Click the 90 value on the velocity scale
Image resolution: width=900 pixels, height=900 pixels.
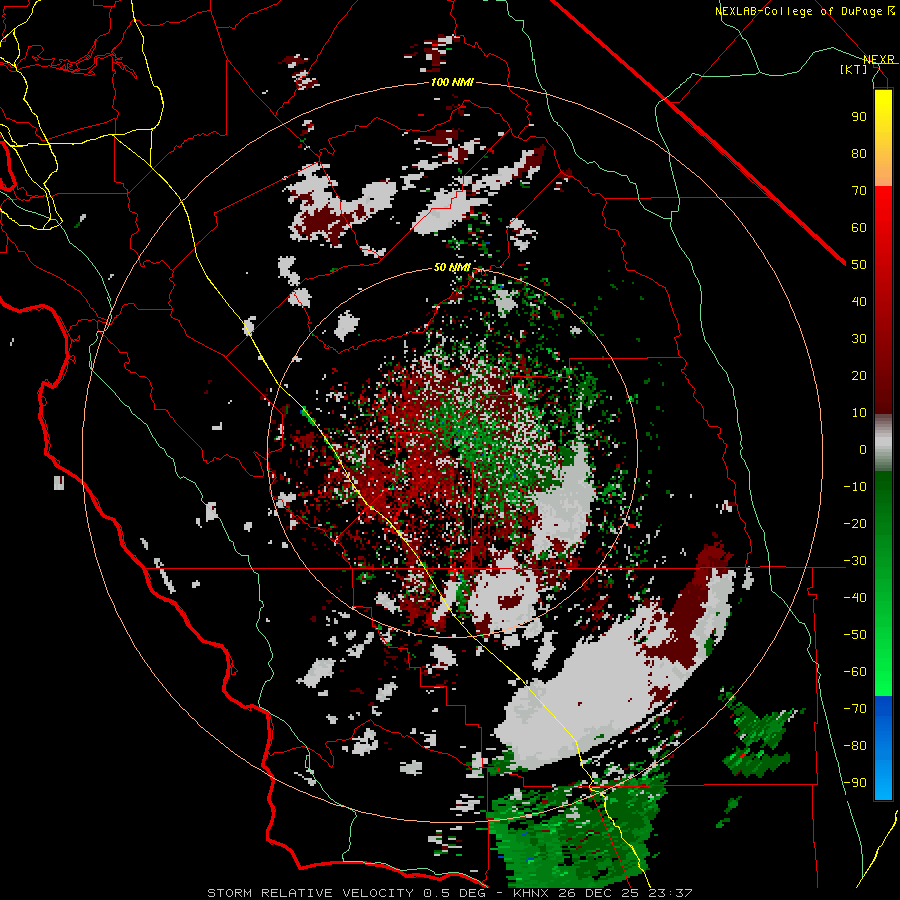point(859,117)
